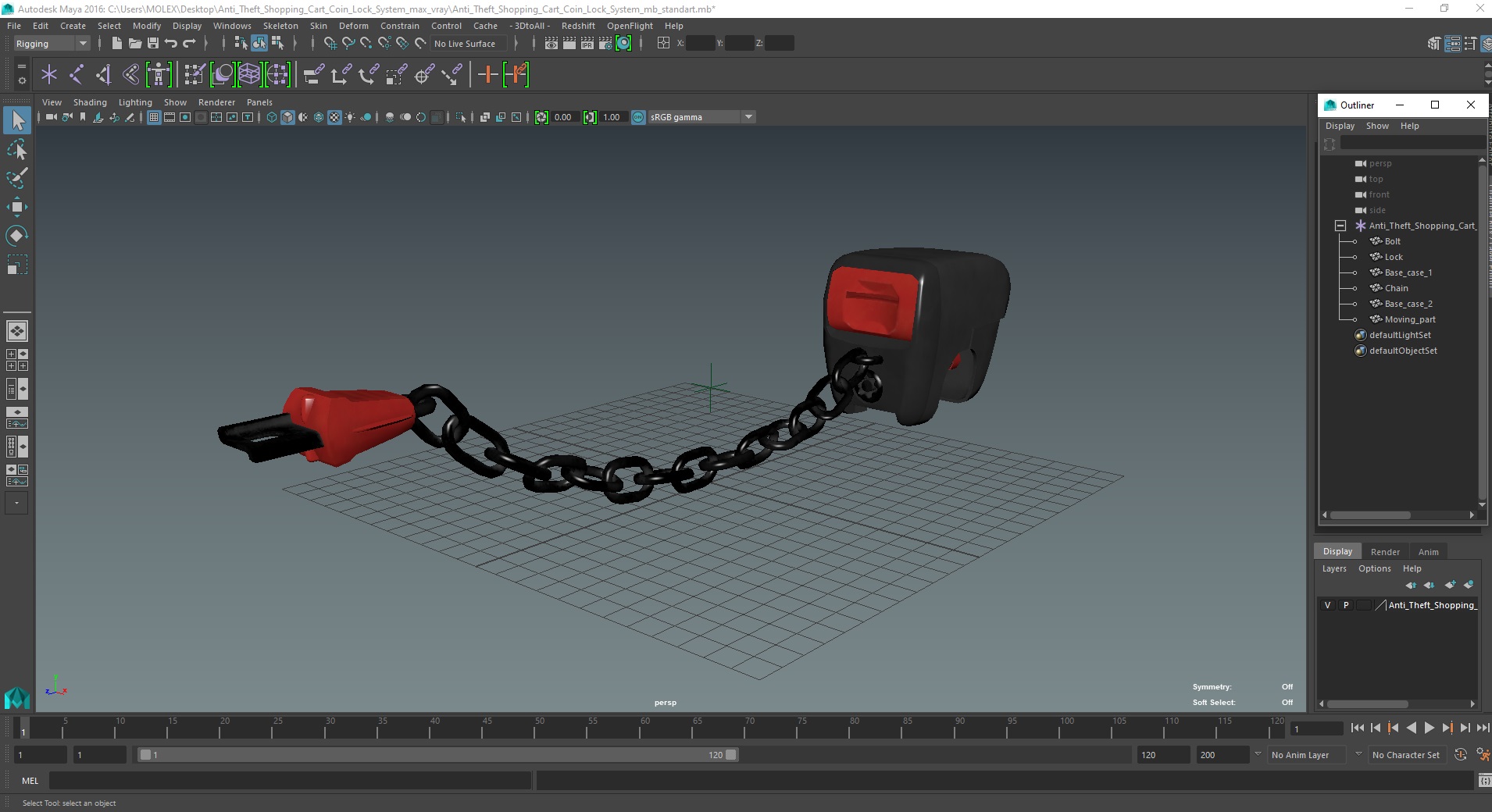Click the Quick Rig character icon
The height and width of the screenshot is (812, 1492).
pos(159,75)
